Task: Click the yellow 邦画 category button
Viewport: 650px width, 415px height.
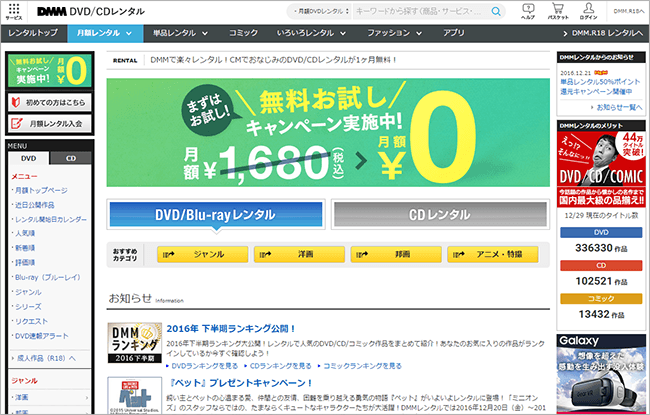Action: coord(396,254)
